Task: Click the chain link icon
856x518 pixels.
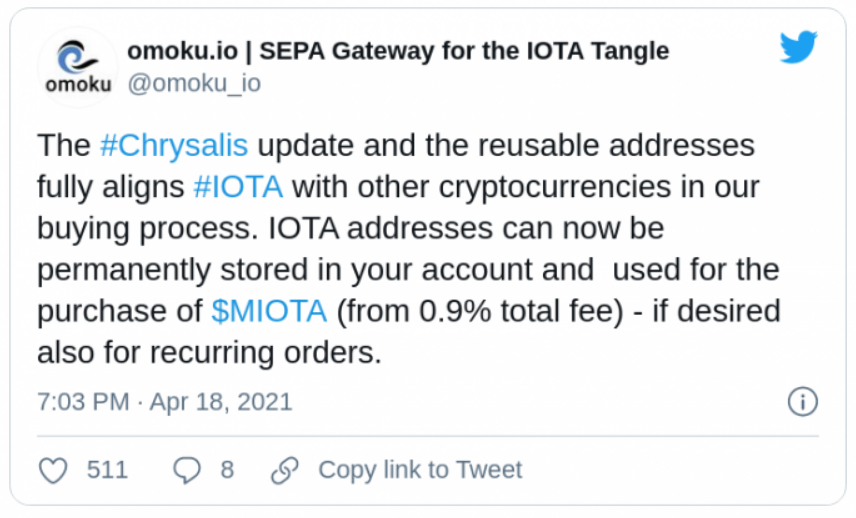Action: coord(285,469)
